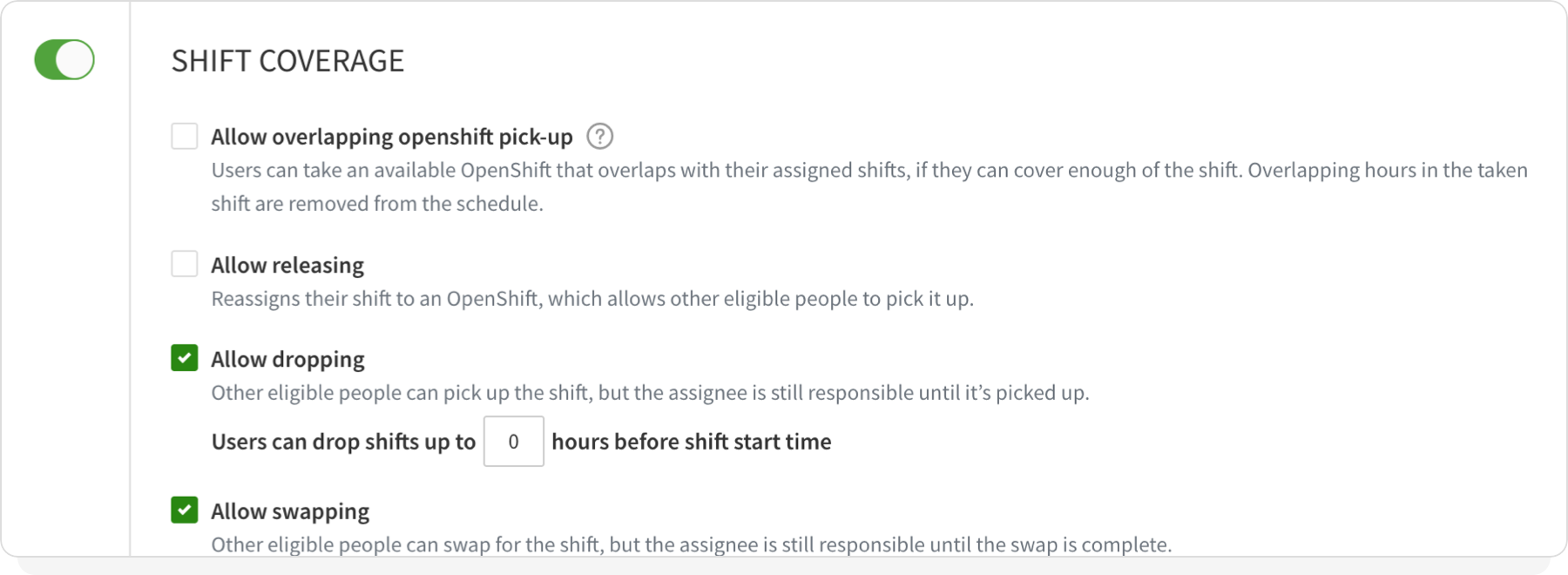Click the Allow overlapping openshift pick-up label
The height and width of the screenshot is (575, 1568).
(391, 136)
